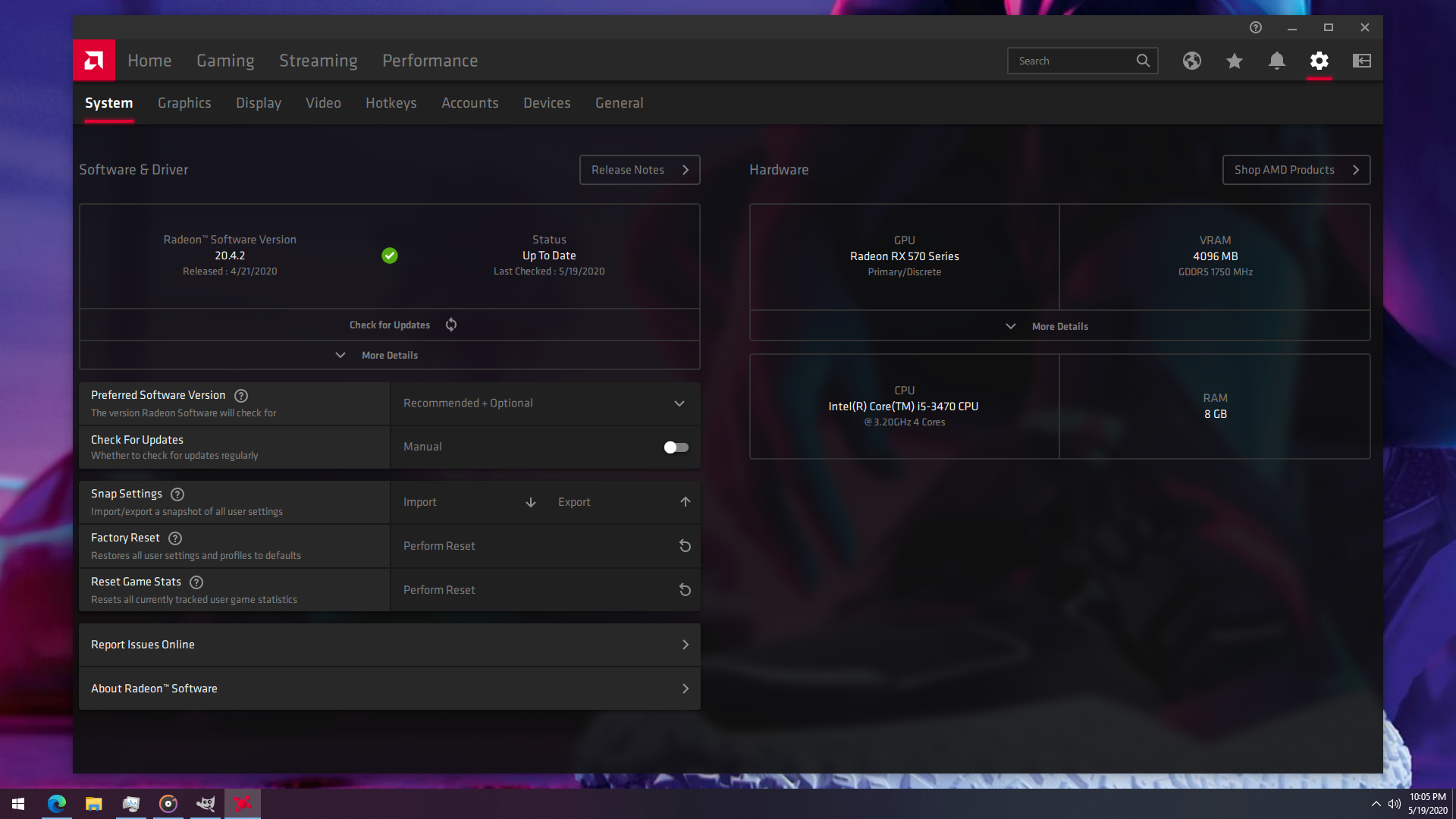Click Check for Updates button
Screen dimensions: 1456x819
click(x=390, y=325)
